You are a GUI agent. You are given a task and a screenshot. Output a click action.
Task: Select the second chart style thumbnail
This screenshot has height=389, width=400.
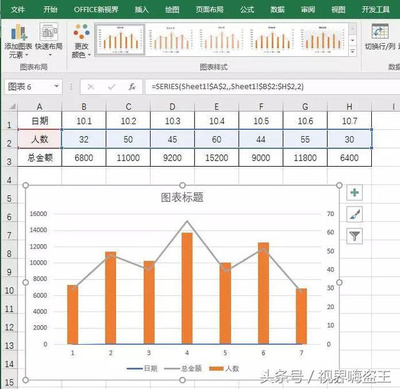click(x=170, y=39)
